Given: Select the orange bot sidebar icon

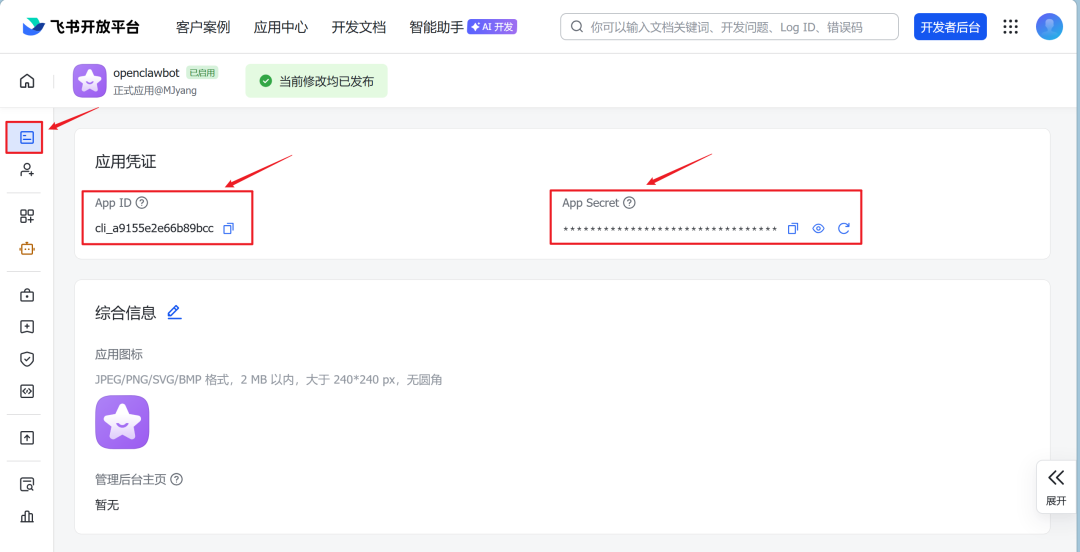Looking at the screenshot, I should (27, 249).
